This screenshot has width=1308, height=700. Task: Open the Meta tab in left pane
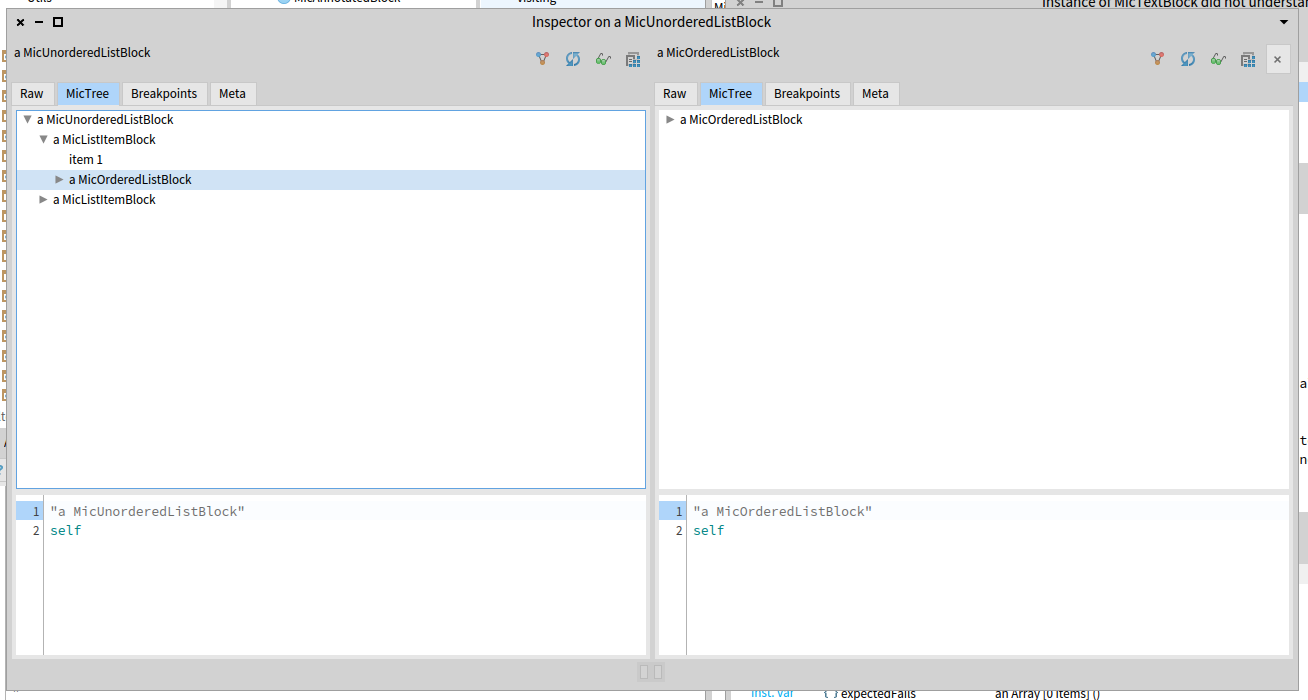[233, 93]
